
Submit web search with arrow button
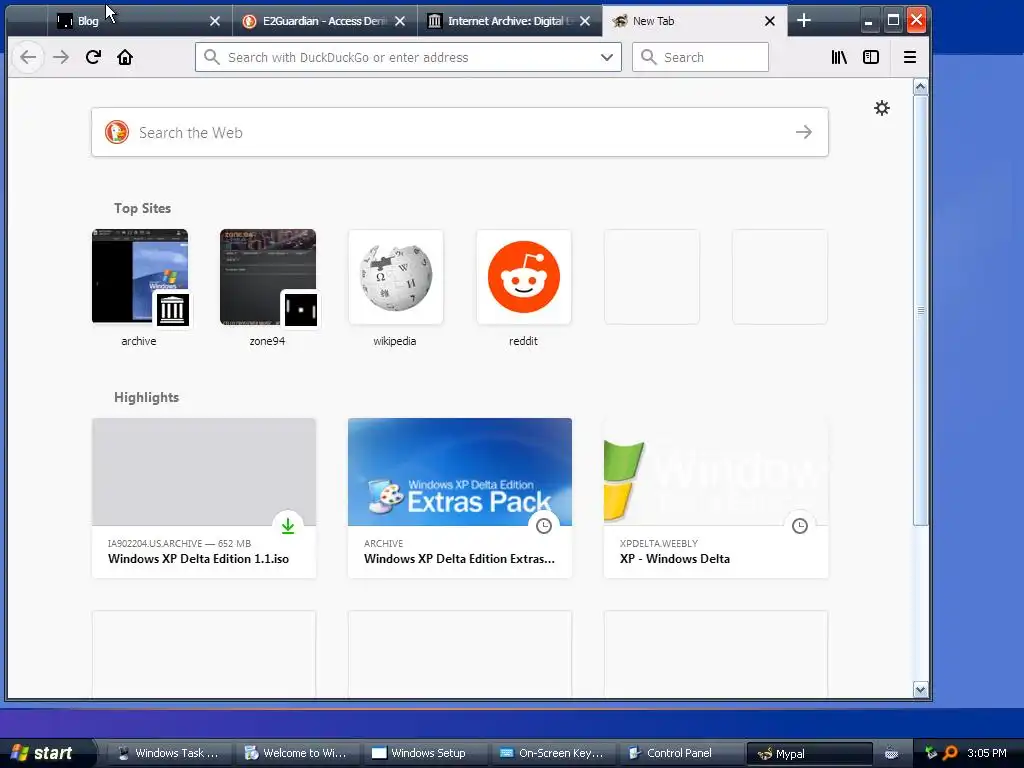click(804, 132)
